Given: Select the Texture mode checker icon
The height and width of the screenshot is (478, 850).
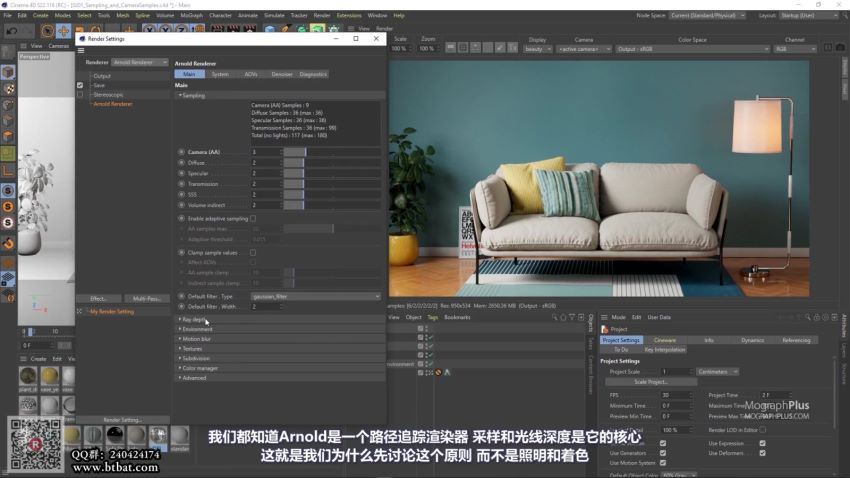Looking at the screenshot, I should [x=8, y=88].
